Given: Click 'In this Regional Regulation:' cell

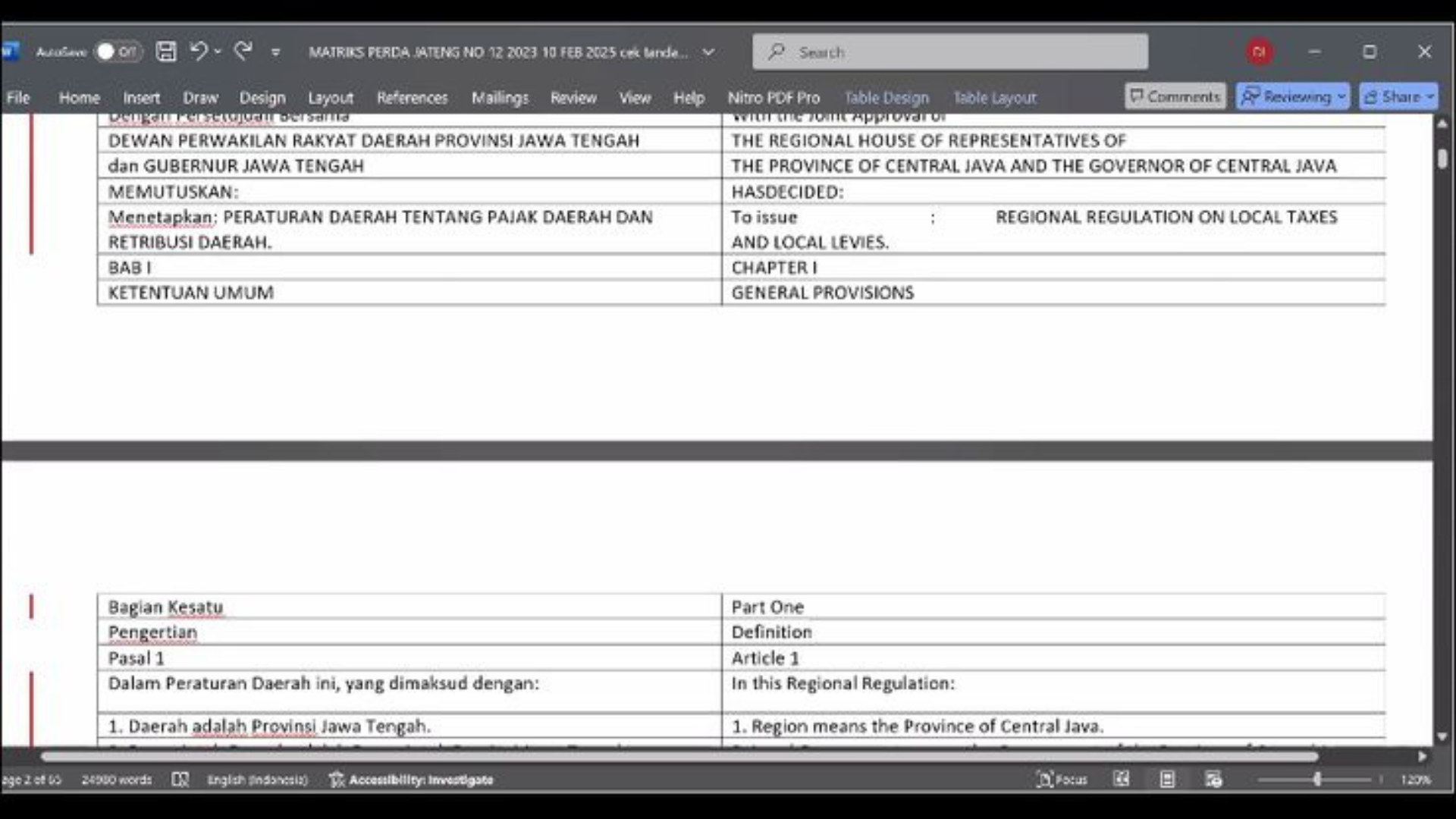Looking at the screenshot, I should pos(1053,692).
